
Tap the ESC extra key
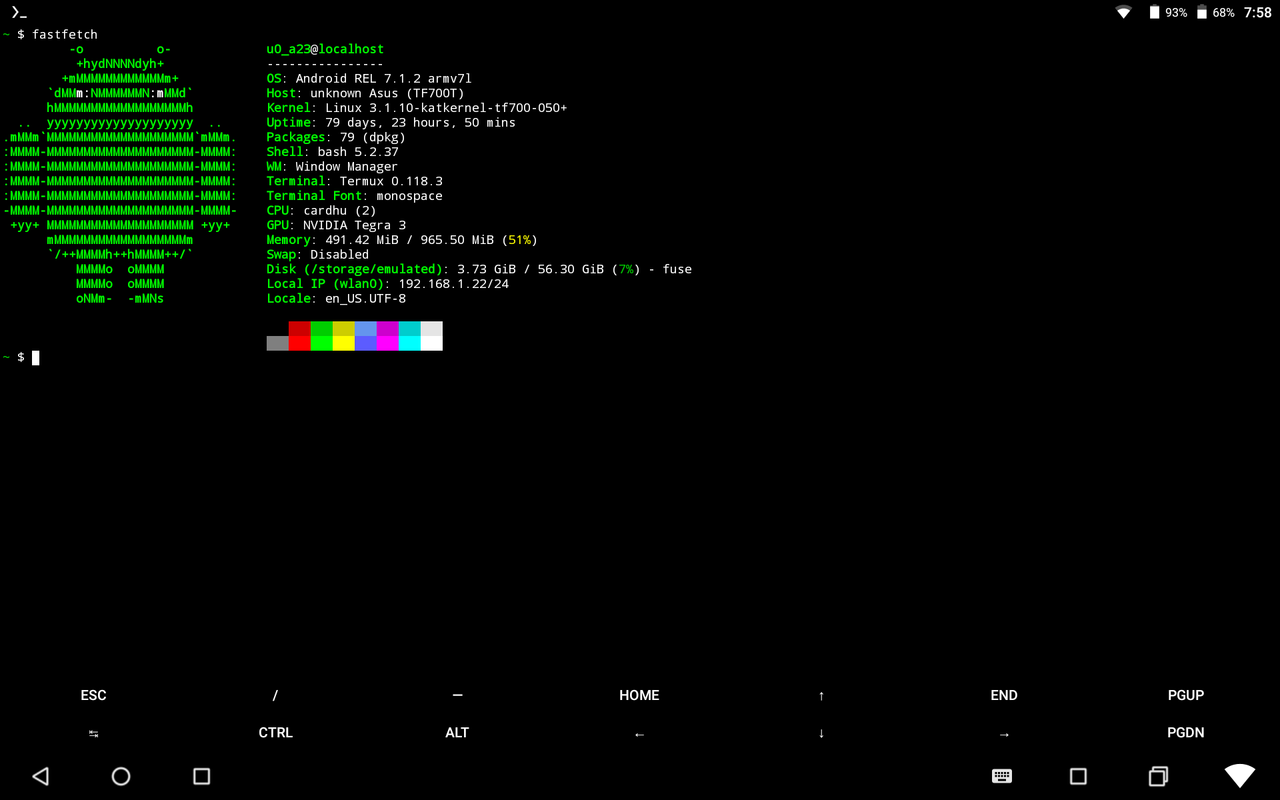coord(93,695)
